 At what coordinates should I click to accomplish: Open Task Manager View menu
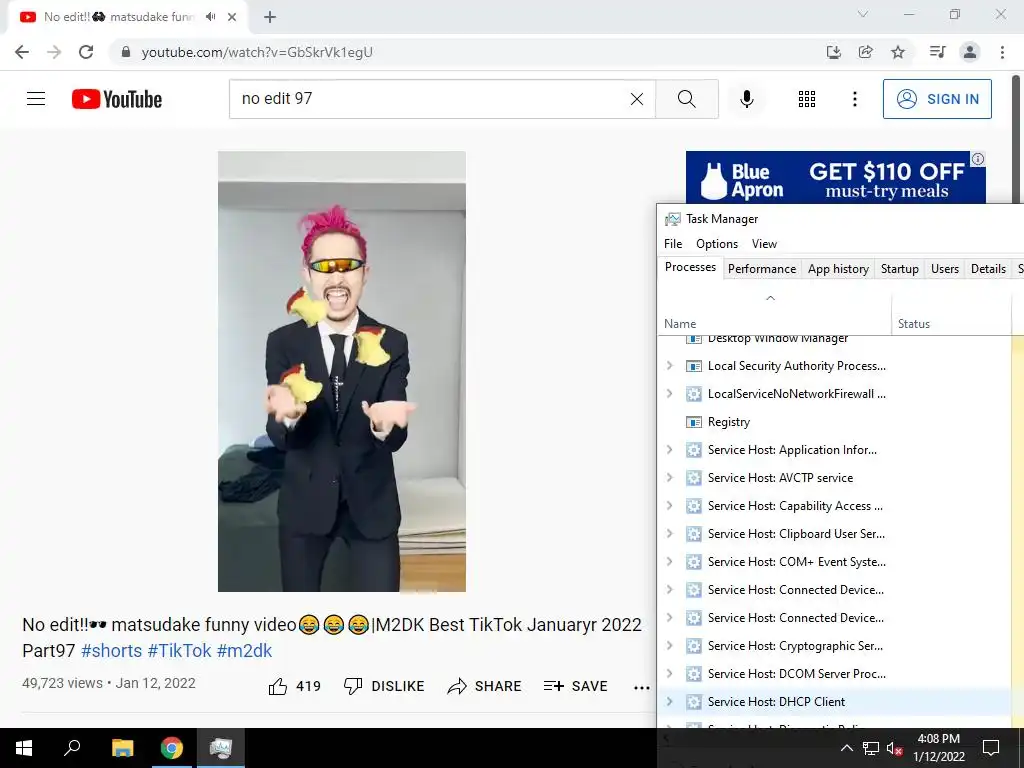[x=764, y=244]
